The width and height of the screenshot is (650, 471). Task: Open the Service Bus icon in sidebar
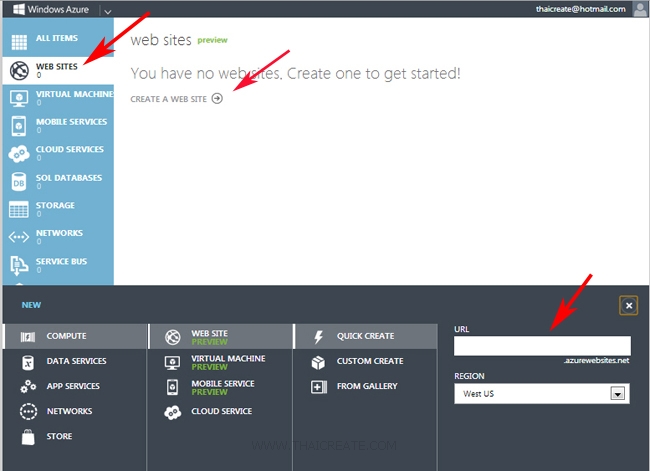[x=19, y=265]
